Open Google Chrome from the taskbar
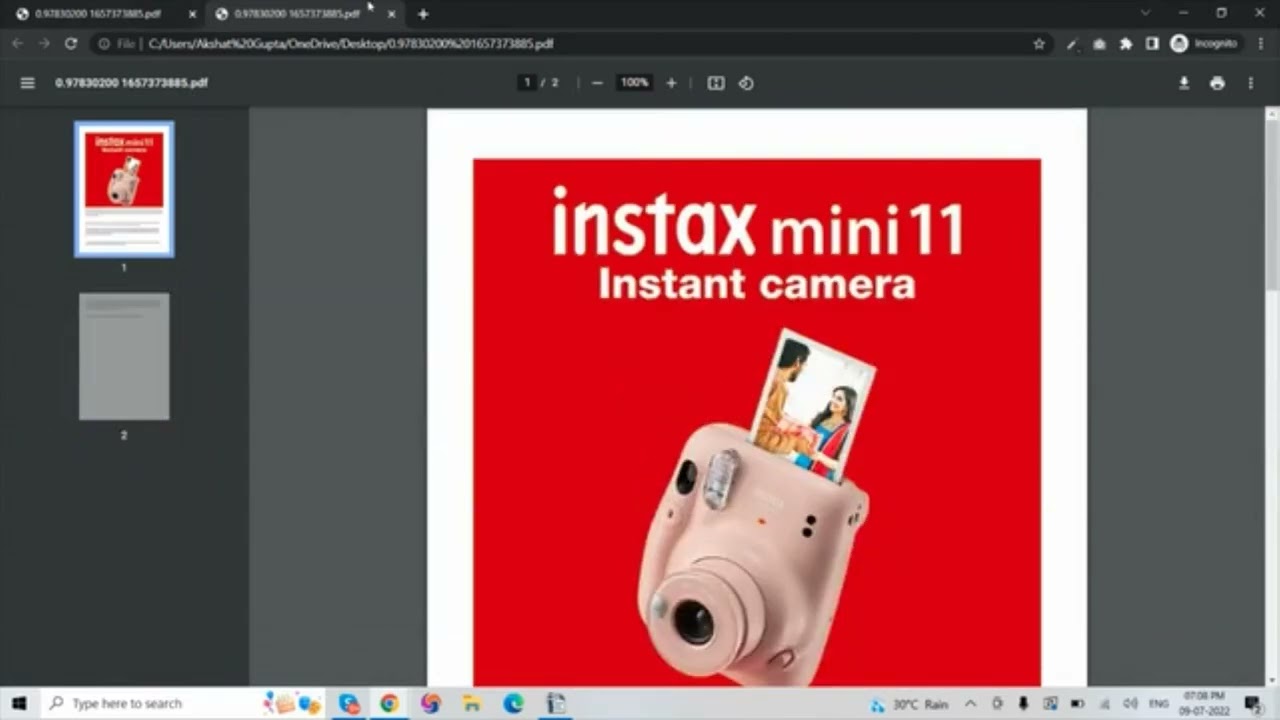This screenshot has height=720, width=1280. pyautogui.click(x=389, y=704)
